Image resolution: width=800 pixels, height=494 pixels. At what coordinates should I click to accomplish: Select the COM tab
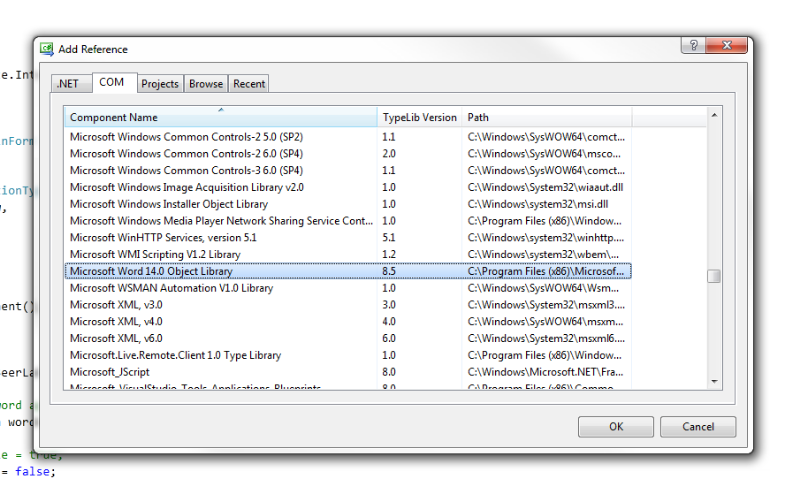pos(112,83)
